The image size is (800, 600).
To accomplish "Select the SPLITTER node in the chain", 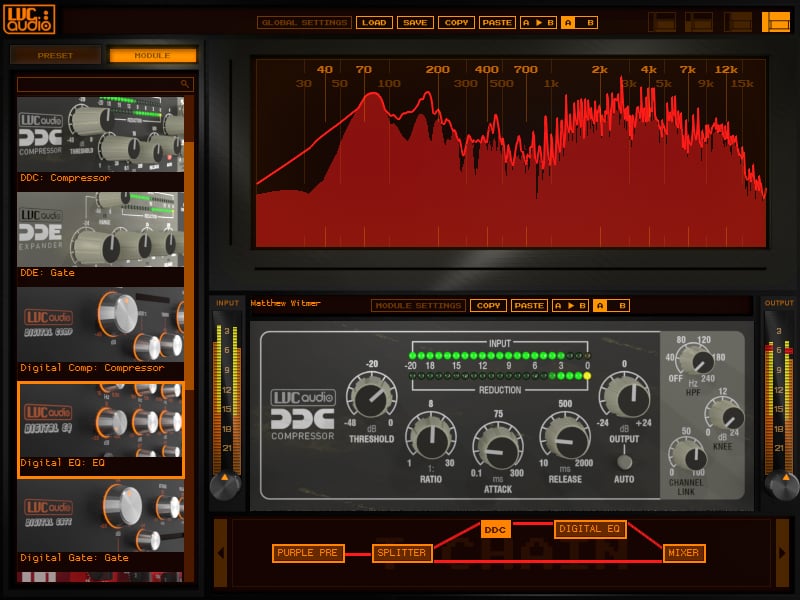I will click(x=402, y=553).
